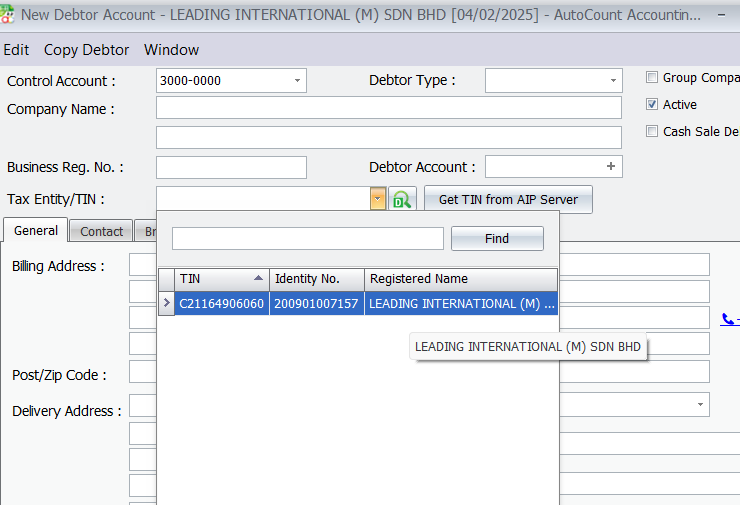Open the Window menu

tap(171, 50)
